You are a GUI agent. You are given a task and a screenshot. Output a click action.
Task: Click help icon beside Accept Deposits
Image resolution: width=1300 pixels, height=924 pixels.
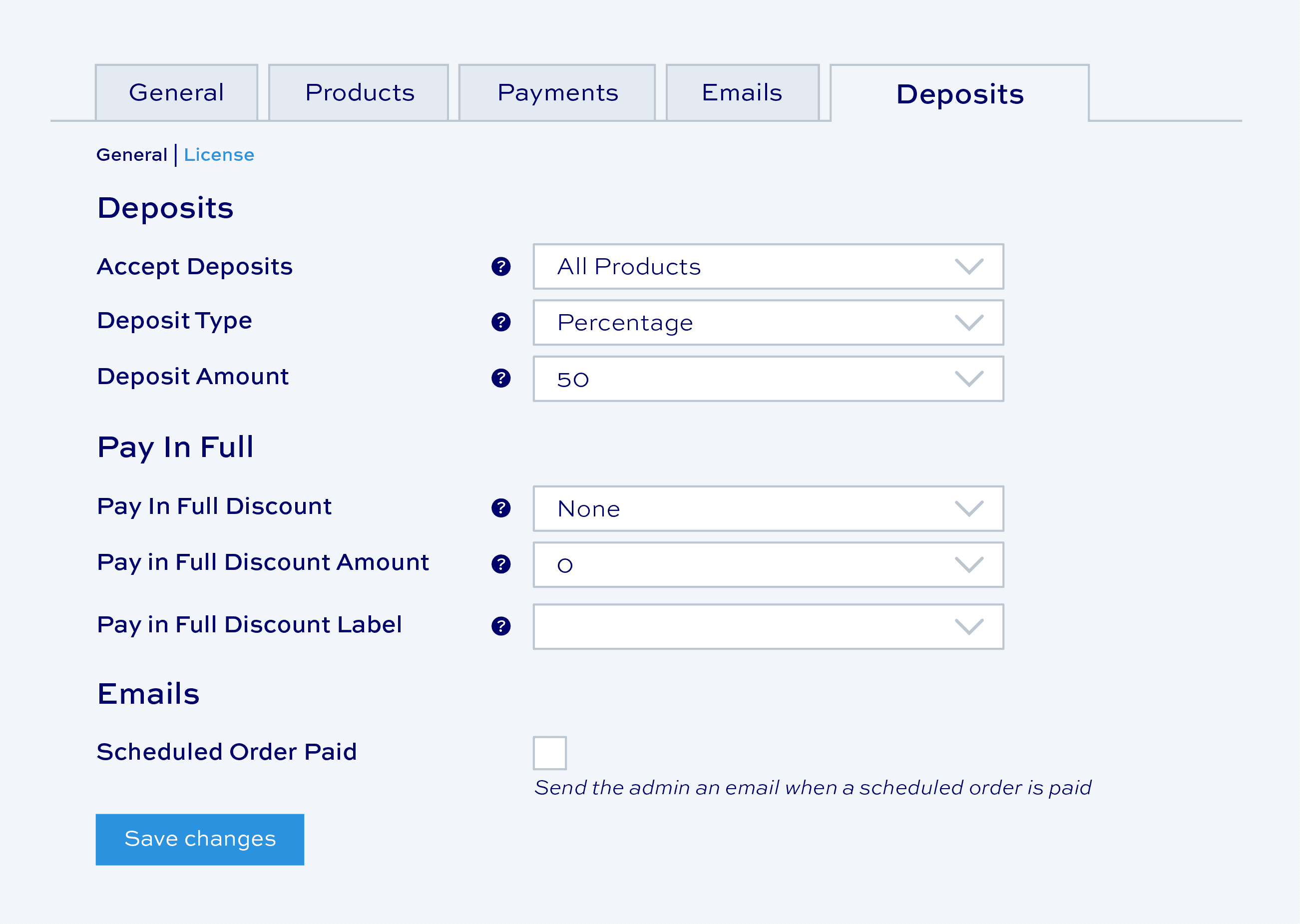(x=500, y=266)
